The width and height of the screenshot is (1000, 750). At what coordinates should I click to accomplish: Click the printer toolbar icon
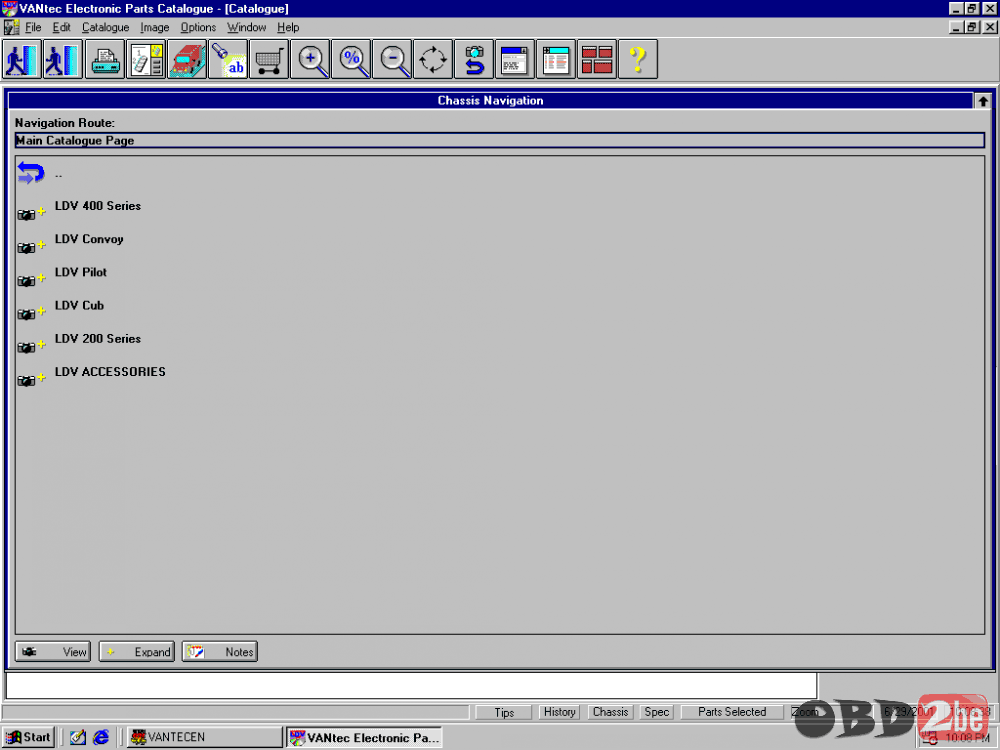105,59
